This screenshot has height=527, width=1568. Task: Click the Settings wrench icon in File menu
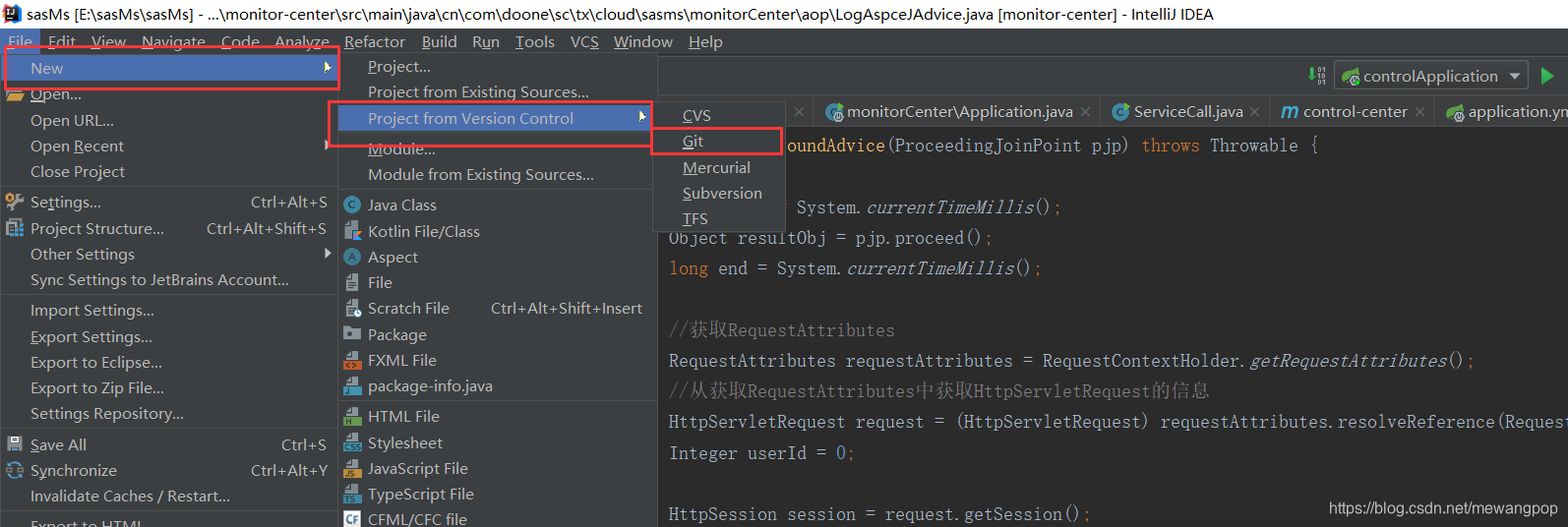click(x=15, y=202)
